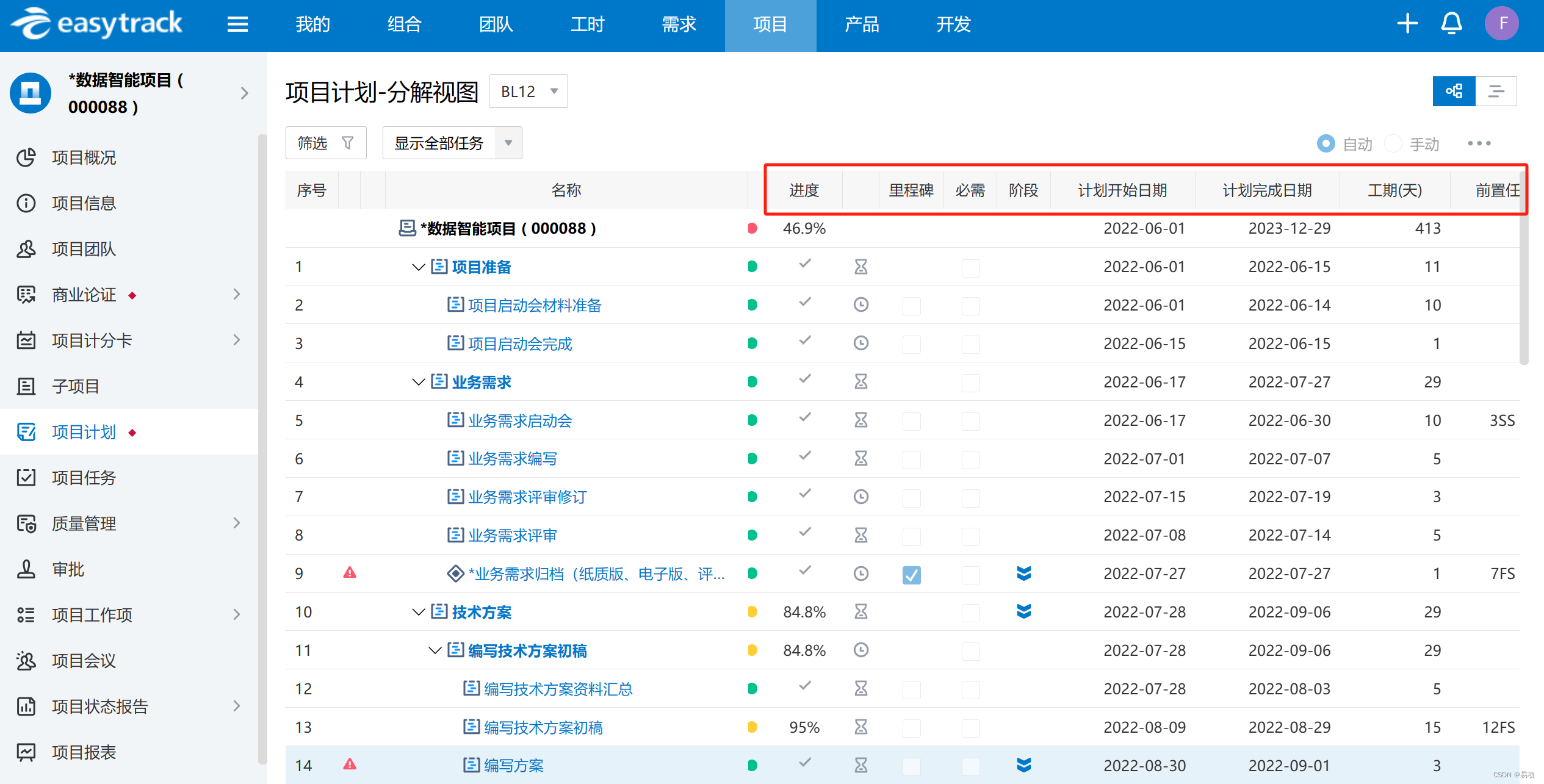The width and height of the screenshot is (1544, 784).
Task: Click the stage chevron icon on row 14
Action: pos(1024,764)
